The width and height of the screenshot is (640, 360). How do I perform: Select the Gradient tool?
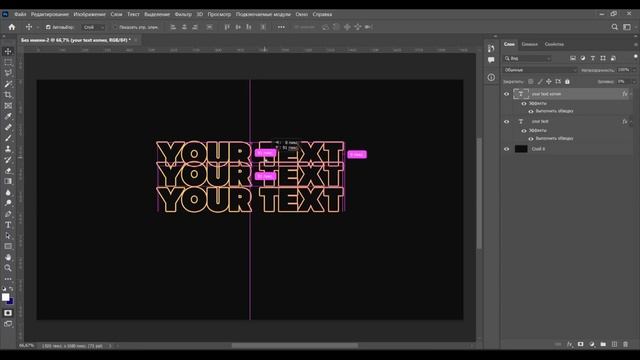point(8,181)
